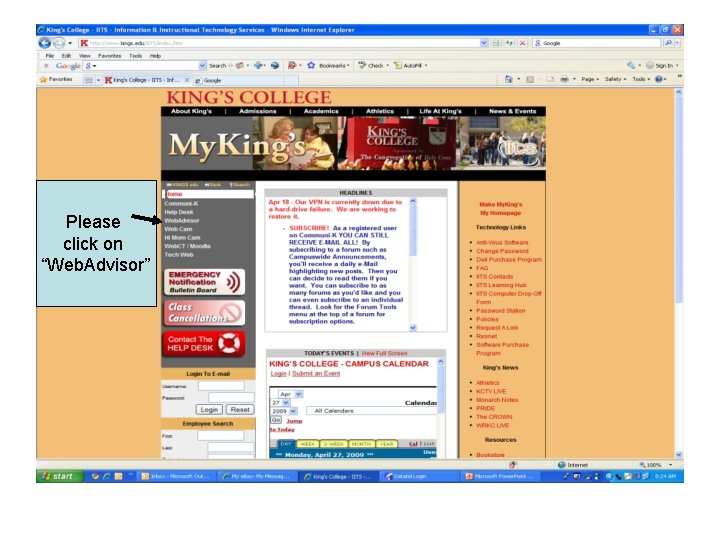
Task: Click the calendar Go button
Action: tap(276, 420)
